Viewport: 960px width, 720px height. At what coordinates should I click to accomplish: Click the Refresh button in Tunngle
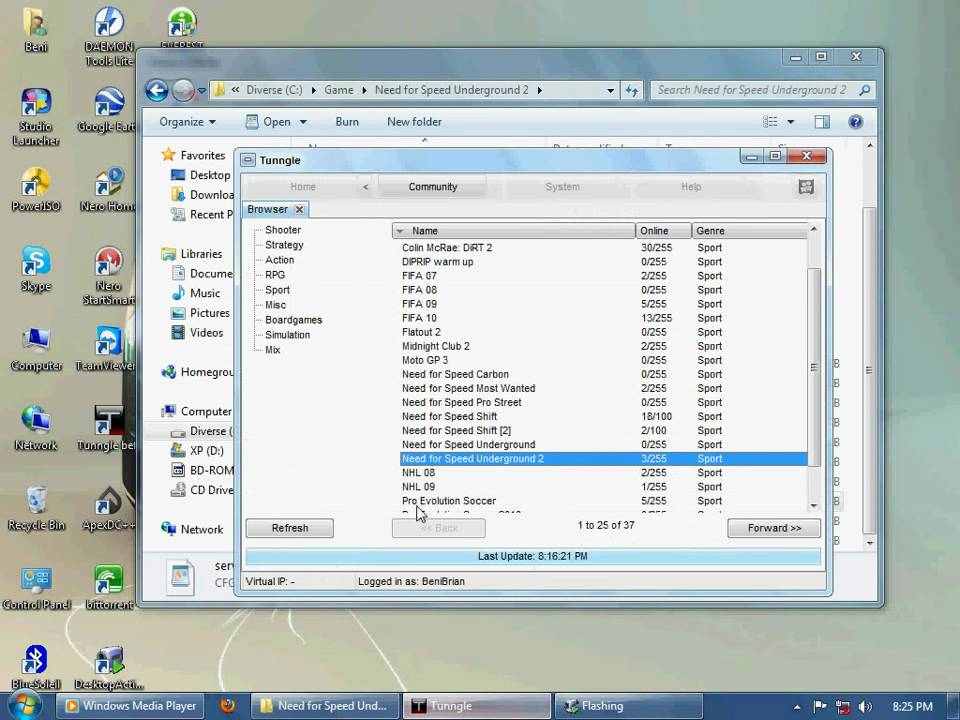click(x=290, y=528)
